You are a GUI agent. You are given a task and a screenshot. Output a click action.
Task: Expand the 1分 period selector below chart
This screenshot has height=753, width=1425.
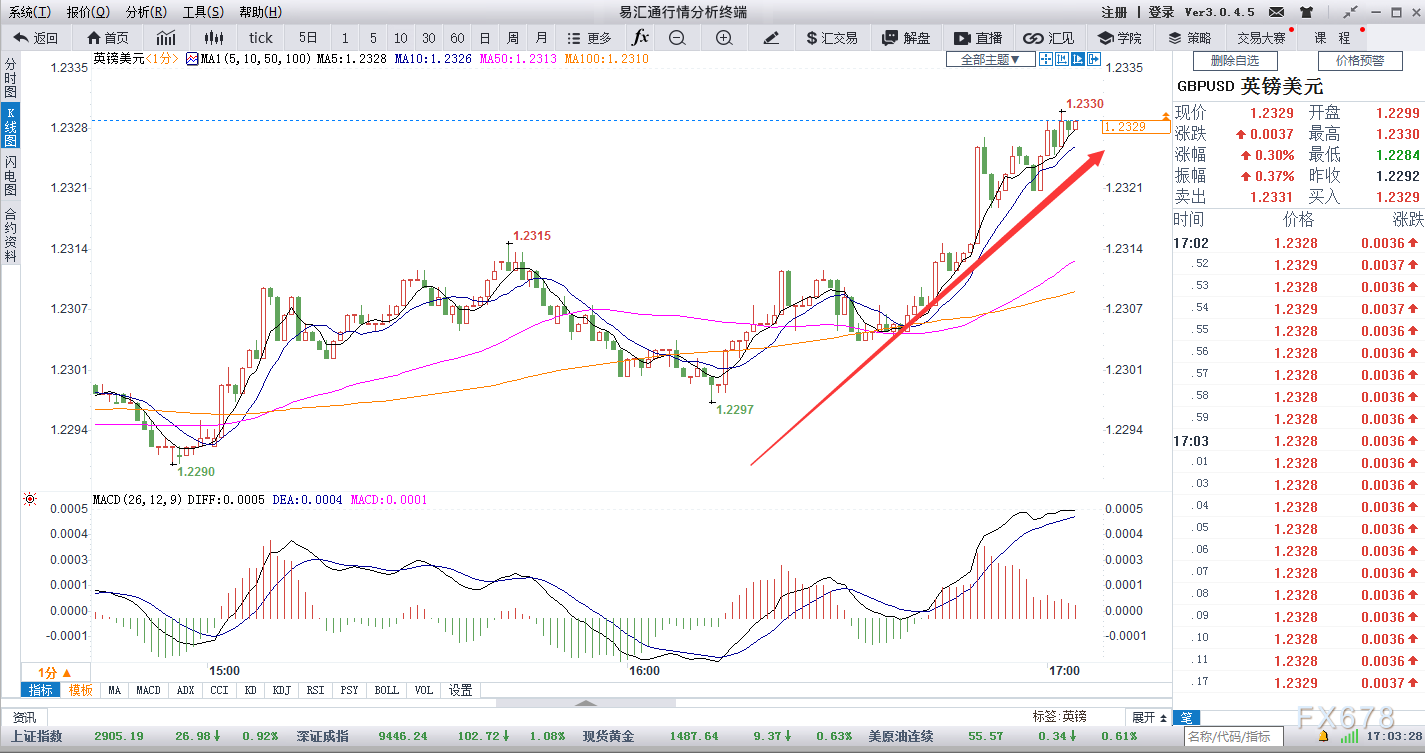(55, 672)
